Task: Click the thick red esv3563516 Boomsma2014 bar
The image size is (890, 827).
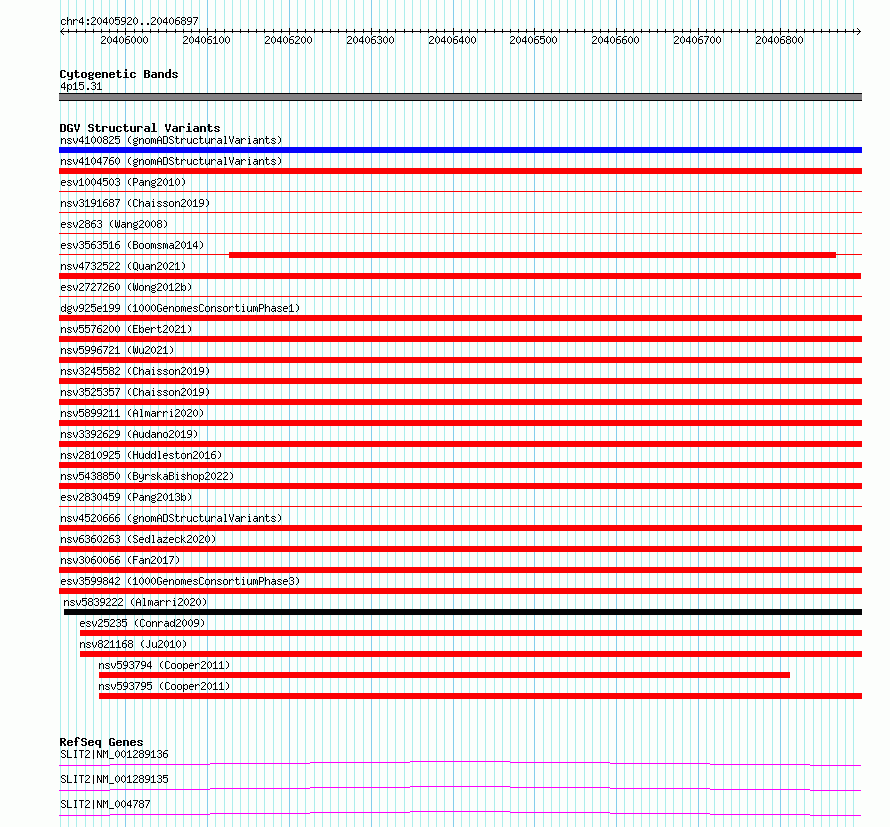Action: pos(532,255)
